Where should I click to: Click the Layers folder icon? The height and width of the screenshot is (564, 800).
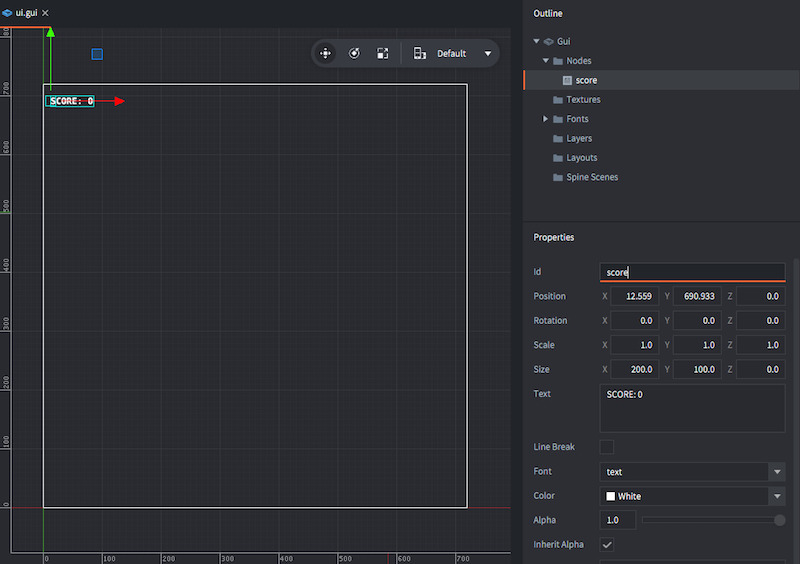point(558,138)
